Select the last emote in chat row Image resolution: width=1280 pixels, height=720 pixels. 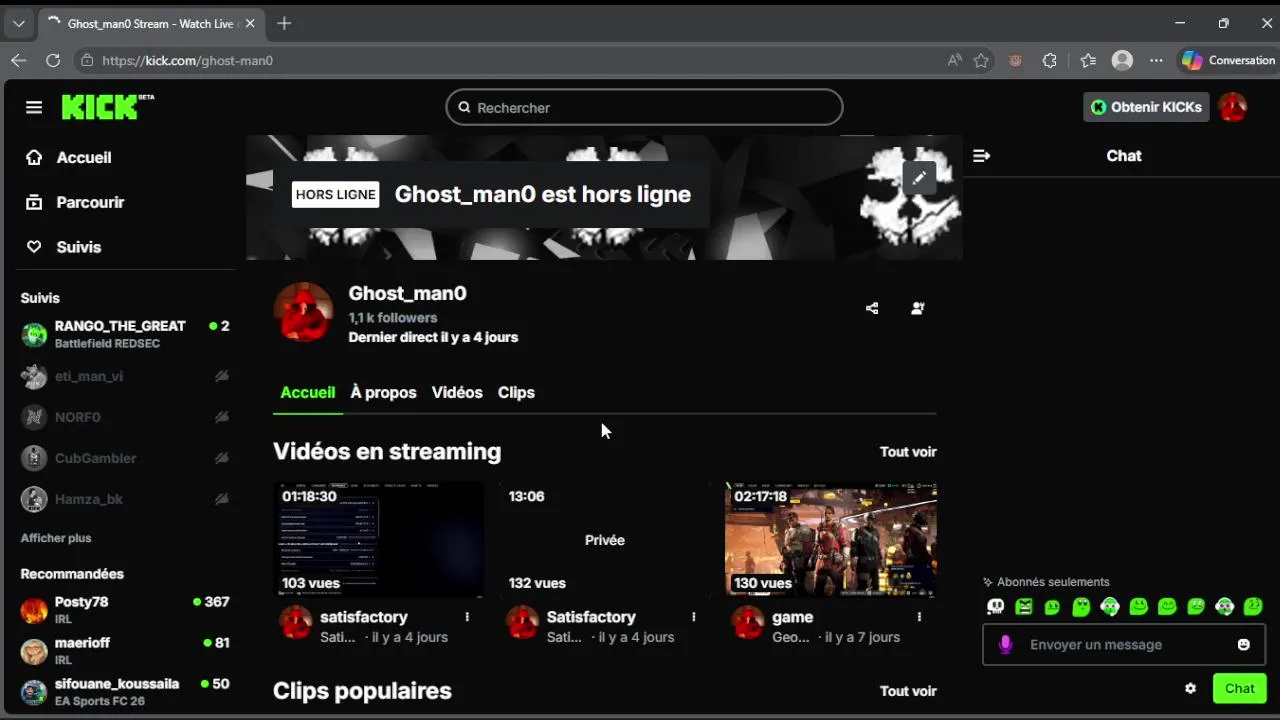tap(1253, 606)
